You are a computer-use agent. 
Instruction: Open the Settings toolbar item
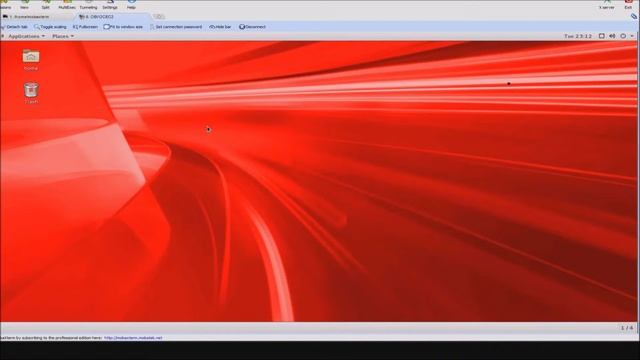tap(110, 4)
